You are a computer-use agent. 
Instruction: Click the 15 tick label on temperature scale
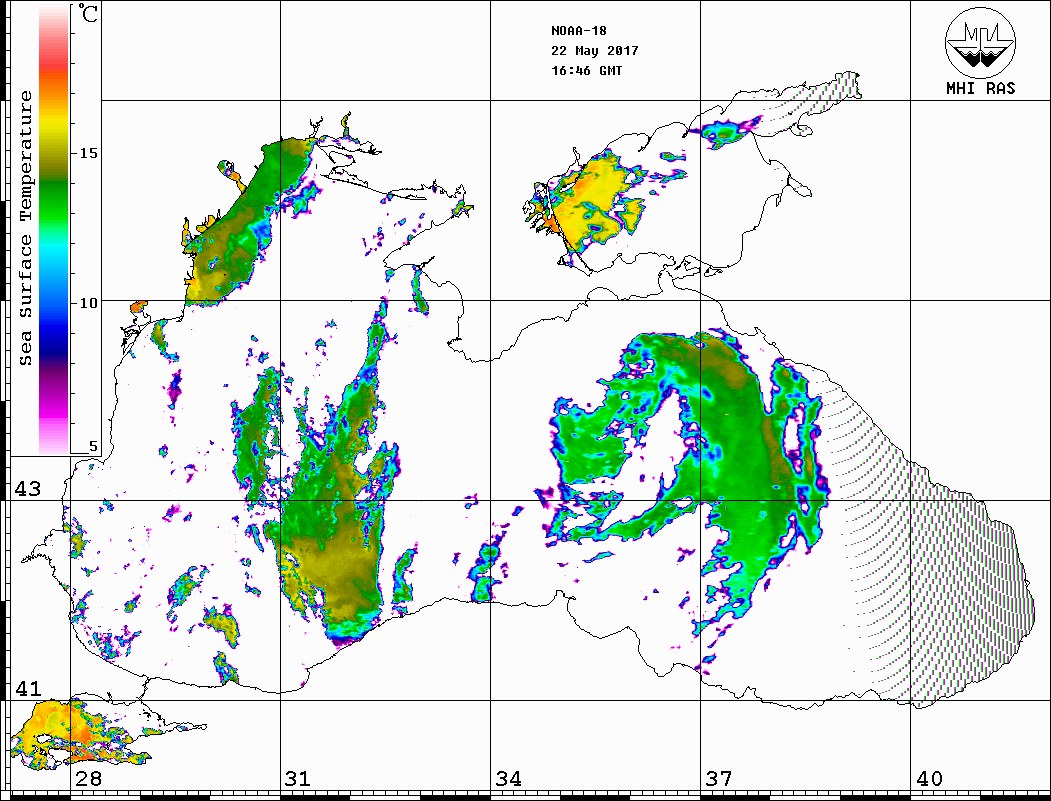point(89,153)
